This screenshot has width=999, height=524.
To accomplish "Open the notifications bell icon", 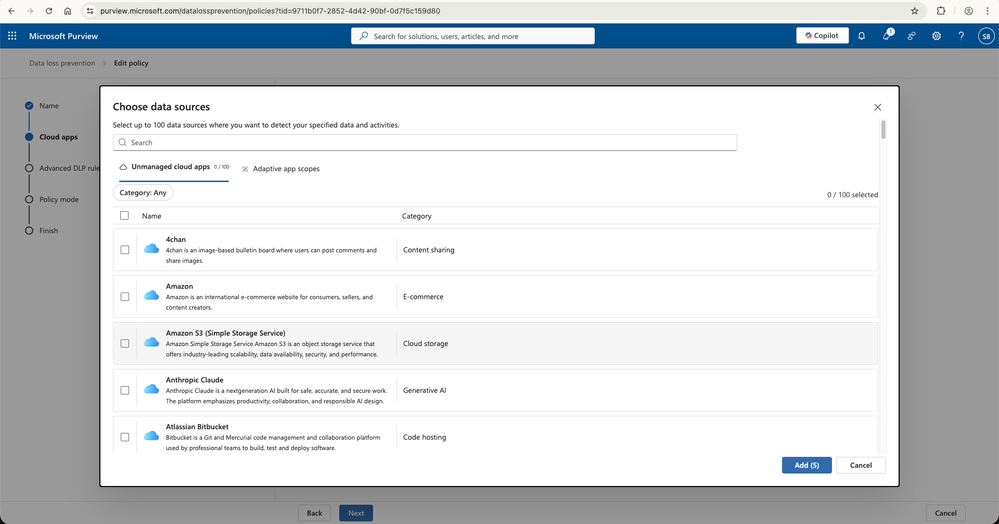I will [x=861, y=36].
